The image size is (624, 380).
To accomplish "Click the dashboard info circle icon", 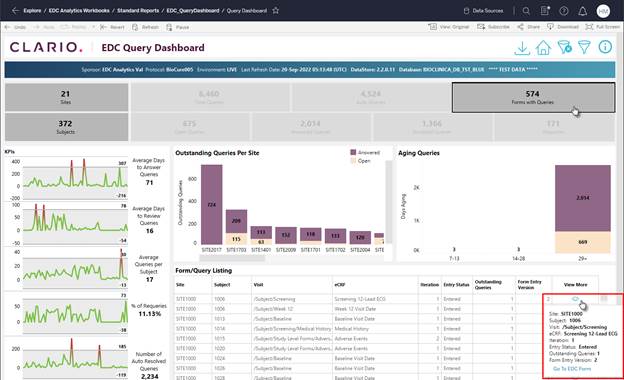I will (605, 47).
